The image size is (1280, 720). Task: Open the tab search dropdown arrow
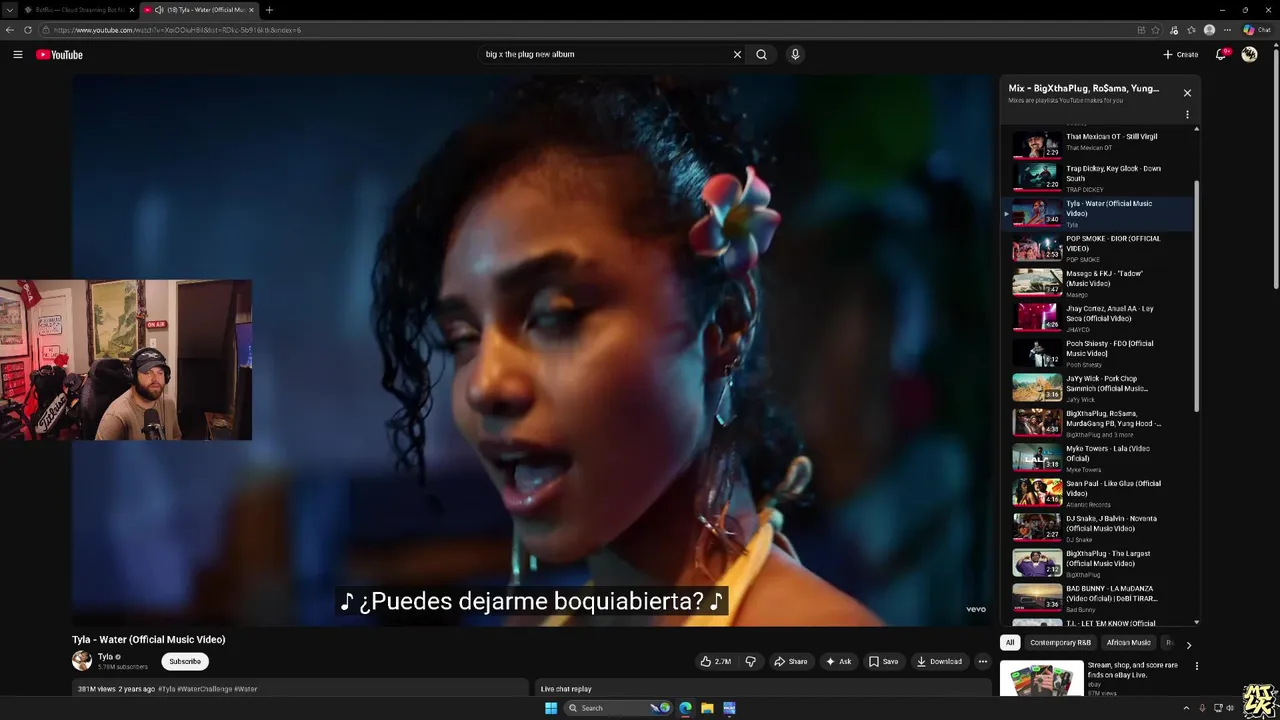coord(9,10)
